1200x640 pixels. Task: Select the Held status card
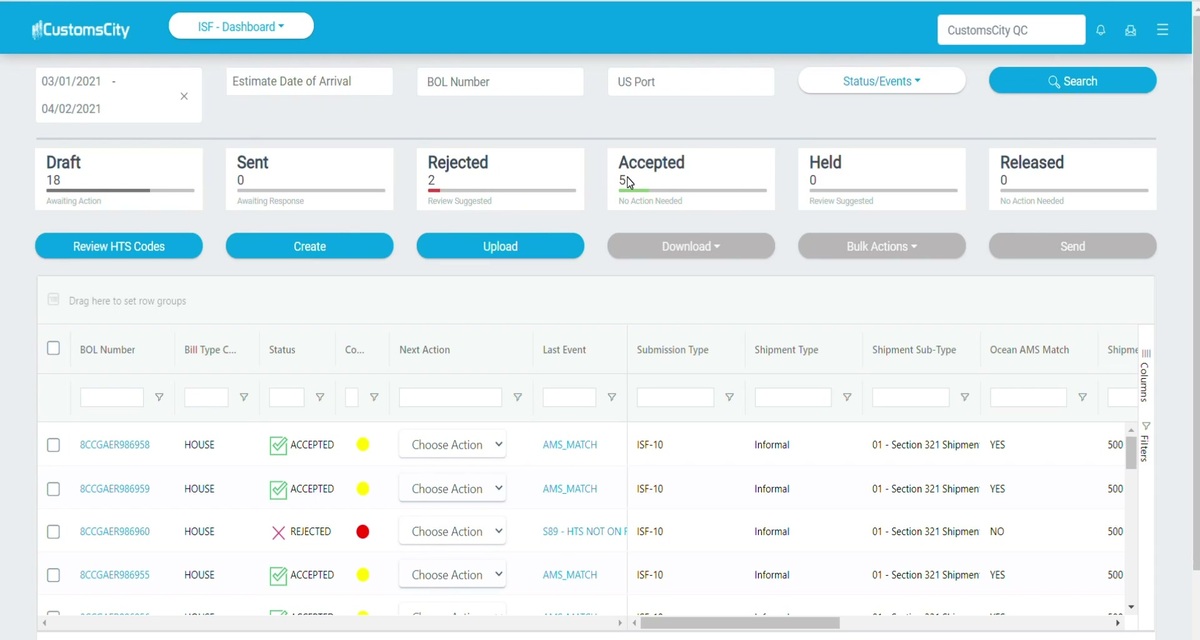pyautogui.click(x=882, y=180)
